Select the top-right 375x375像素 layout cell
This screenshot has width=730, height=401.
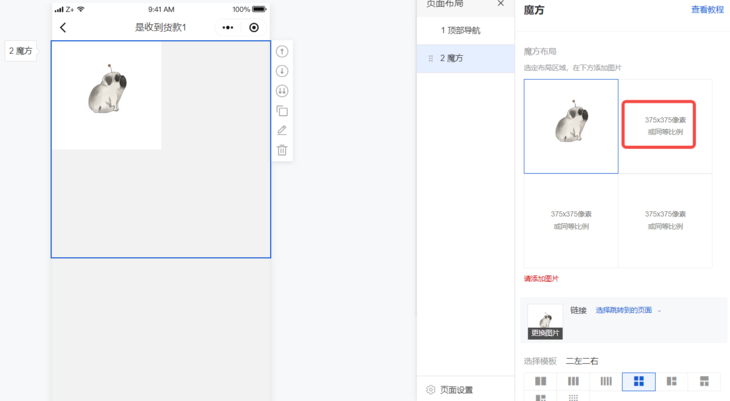(x=665, y=126)
